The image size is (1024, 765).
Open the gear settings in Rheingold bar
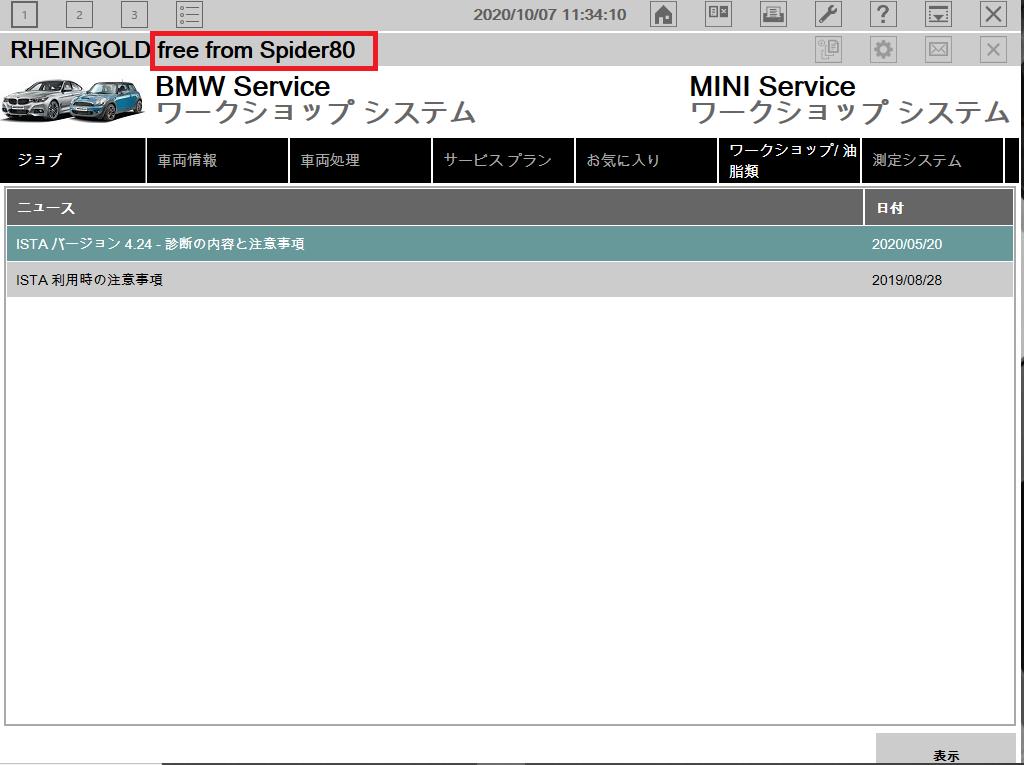point(883,50)
